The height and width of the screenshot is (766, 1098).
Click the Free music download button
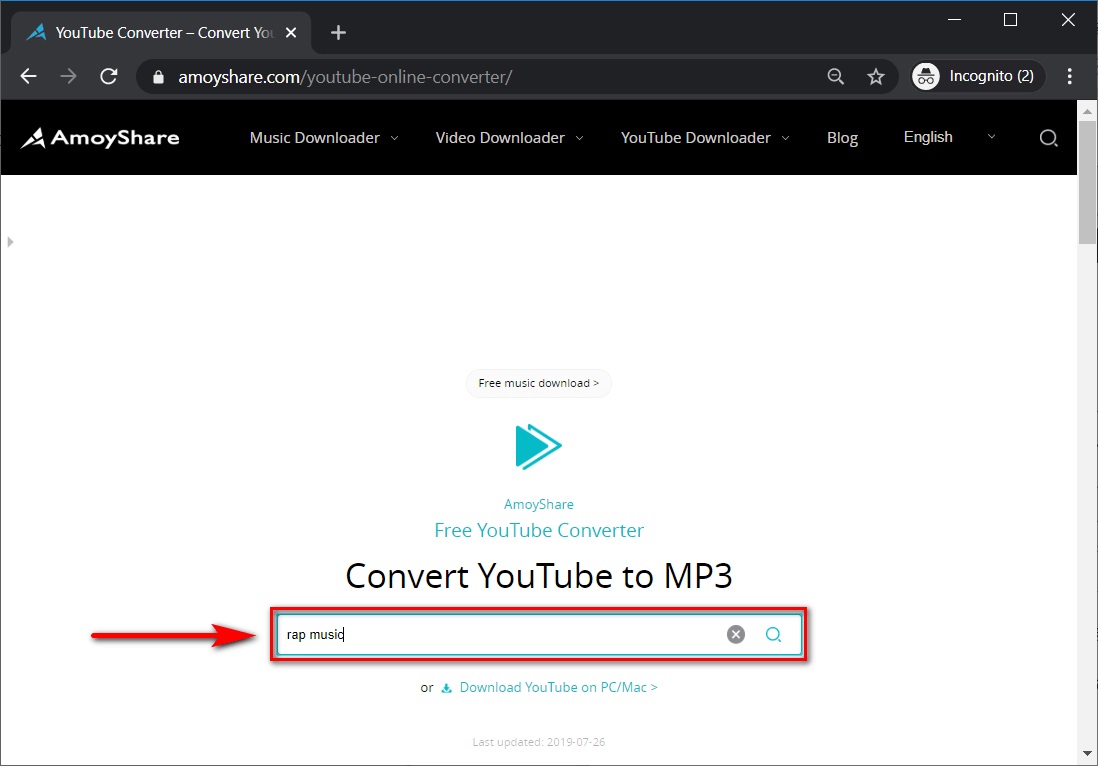coord(538,383)
